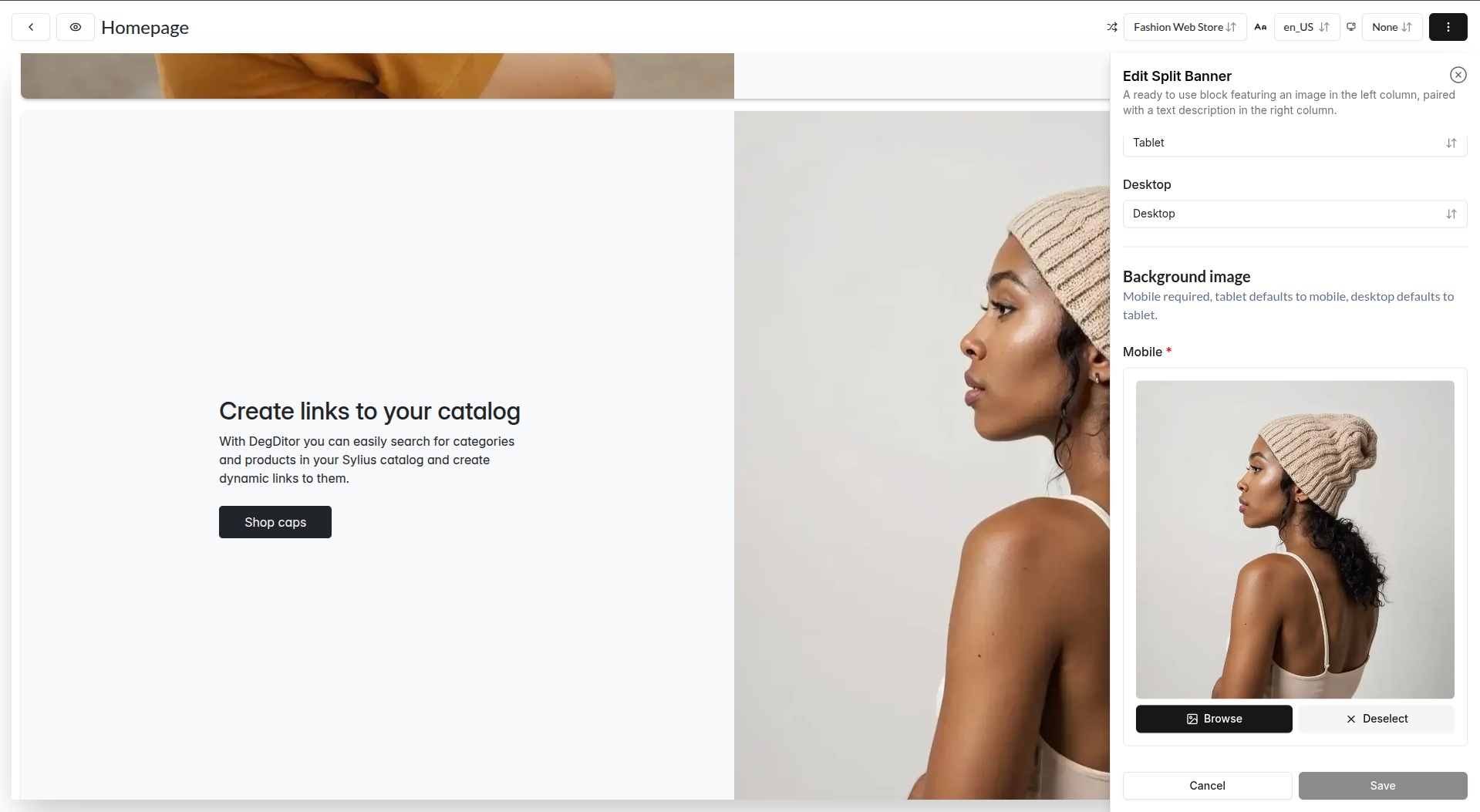Open the None preview dropdown
This screenshot has height=812, width=1480.
click(1392, 27)
